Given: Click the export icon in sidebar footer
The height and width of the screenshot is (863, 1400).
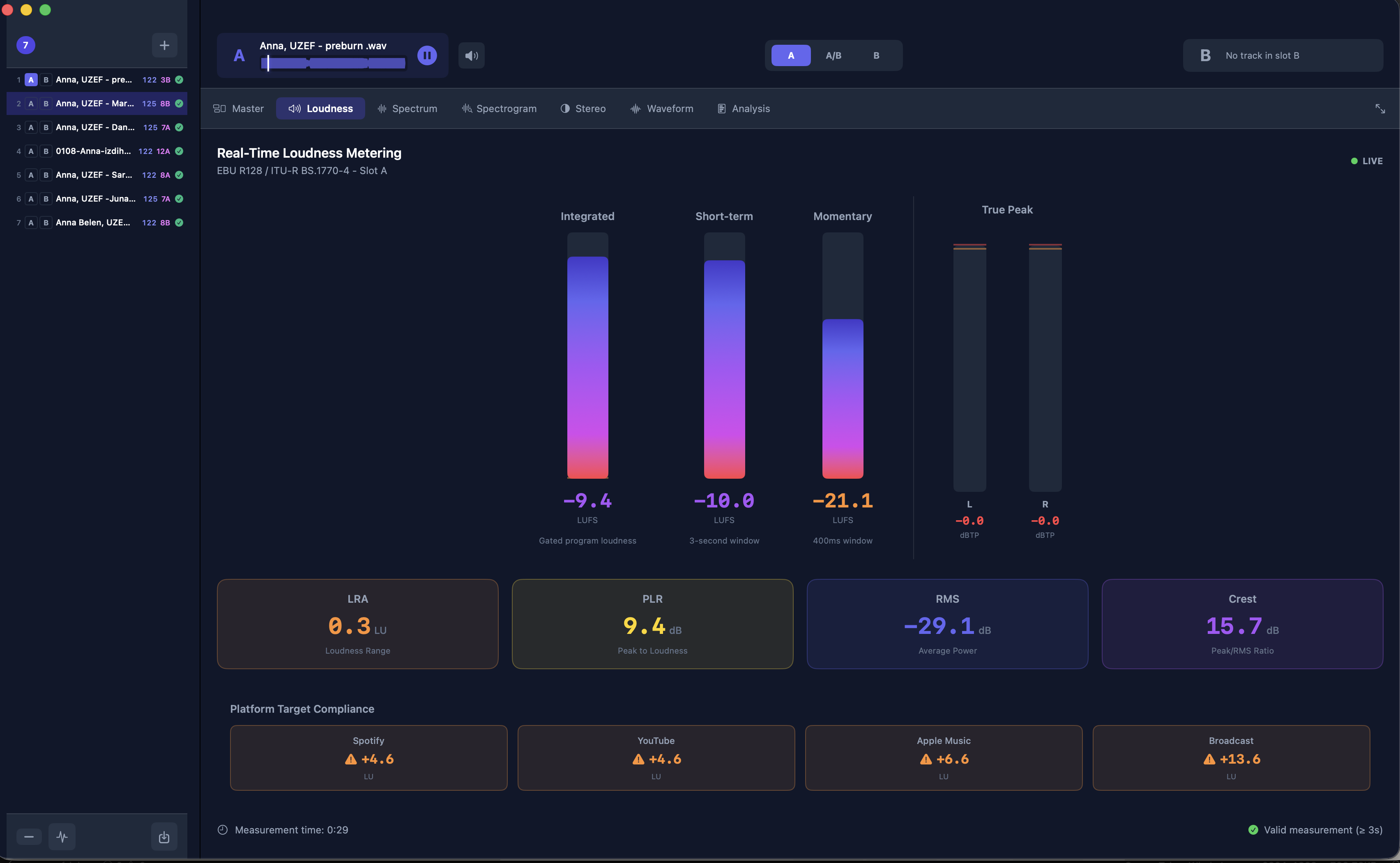Looking at the screenshot, I should coord(164,837).
